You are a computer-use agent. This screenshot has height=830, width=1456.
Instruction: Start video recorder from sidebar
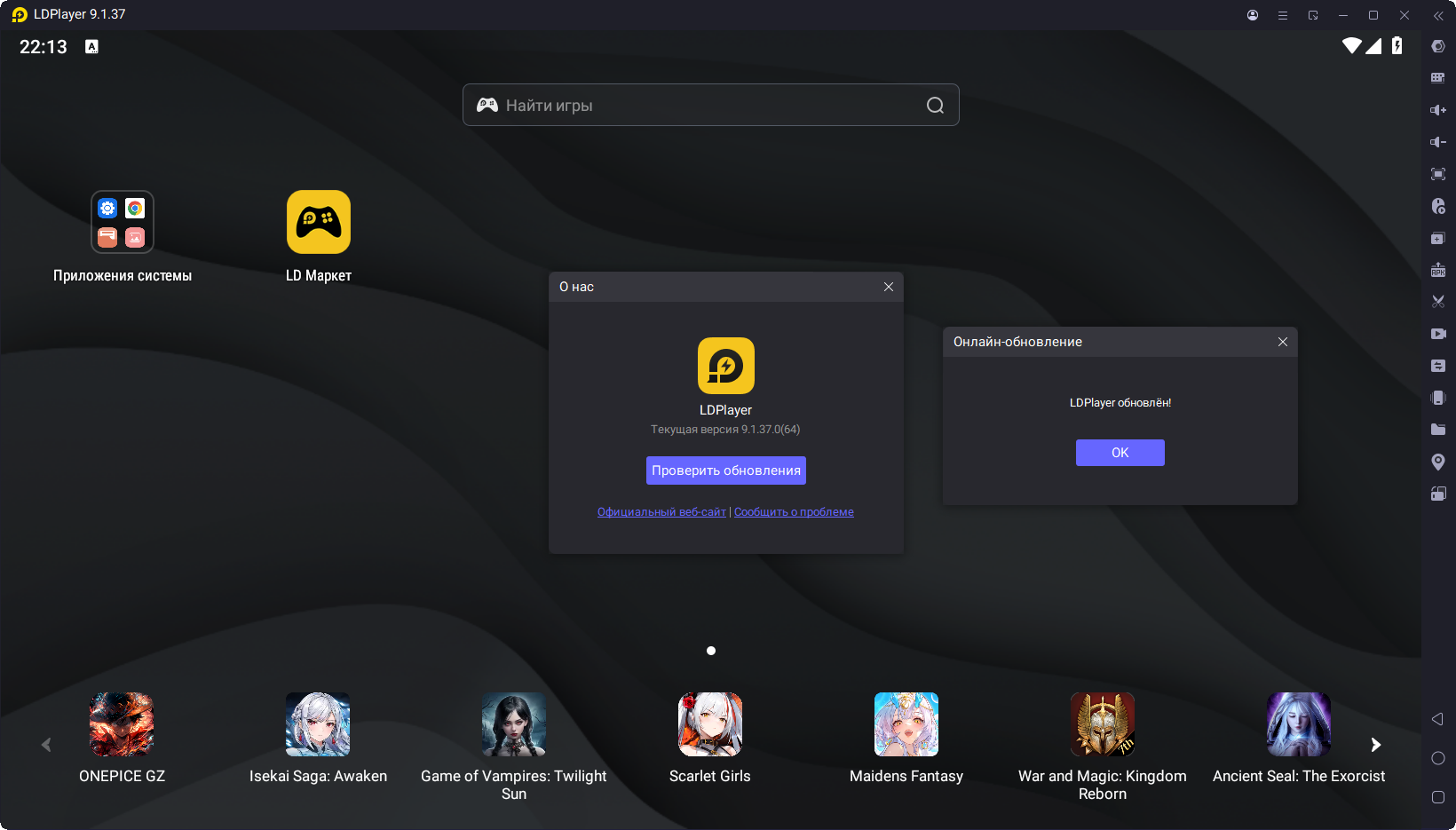pyautogui.click(x=1438, y=334)
